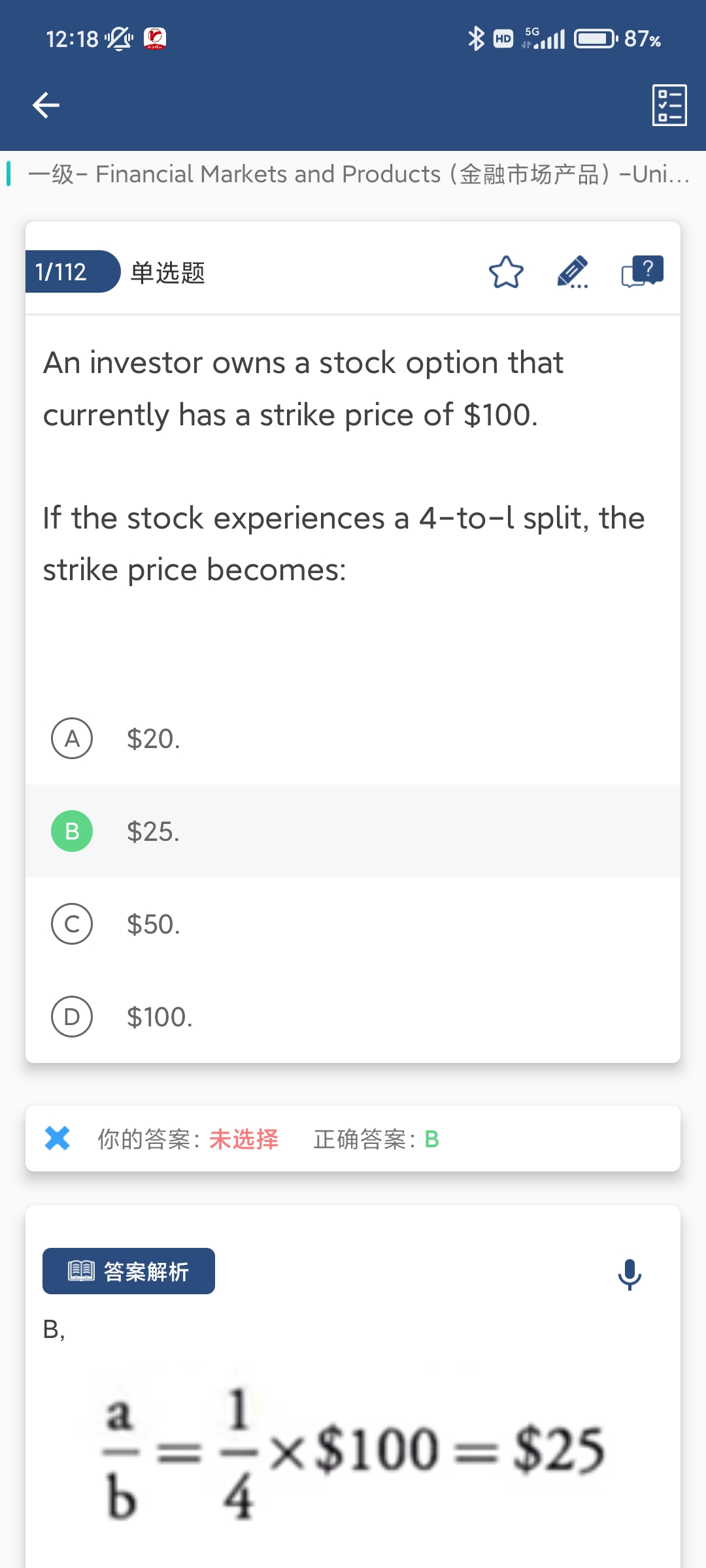Tap the microphone icon in explanation
Viewport: 706px width, 1568px height.
tap(630, 1274)
